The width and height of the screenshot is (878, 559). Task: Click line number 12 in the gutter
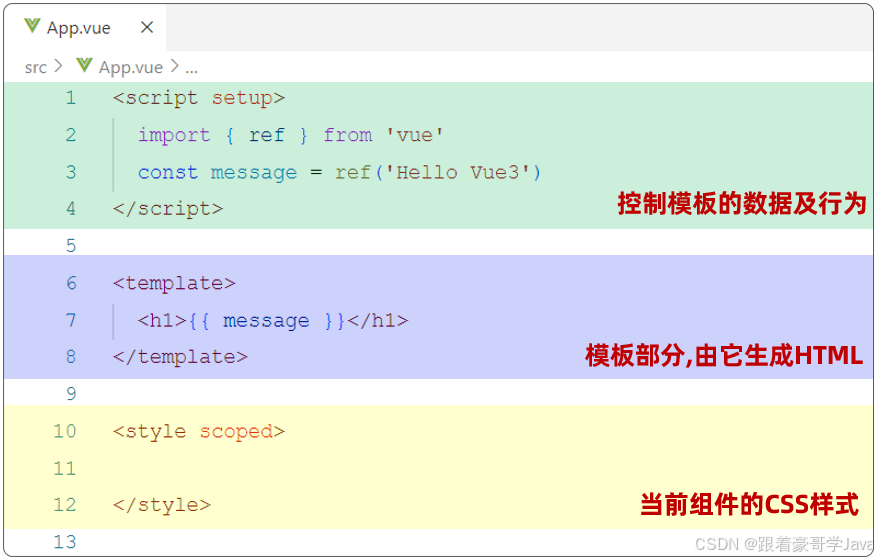(64, 505)
